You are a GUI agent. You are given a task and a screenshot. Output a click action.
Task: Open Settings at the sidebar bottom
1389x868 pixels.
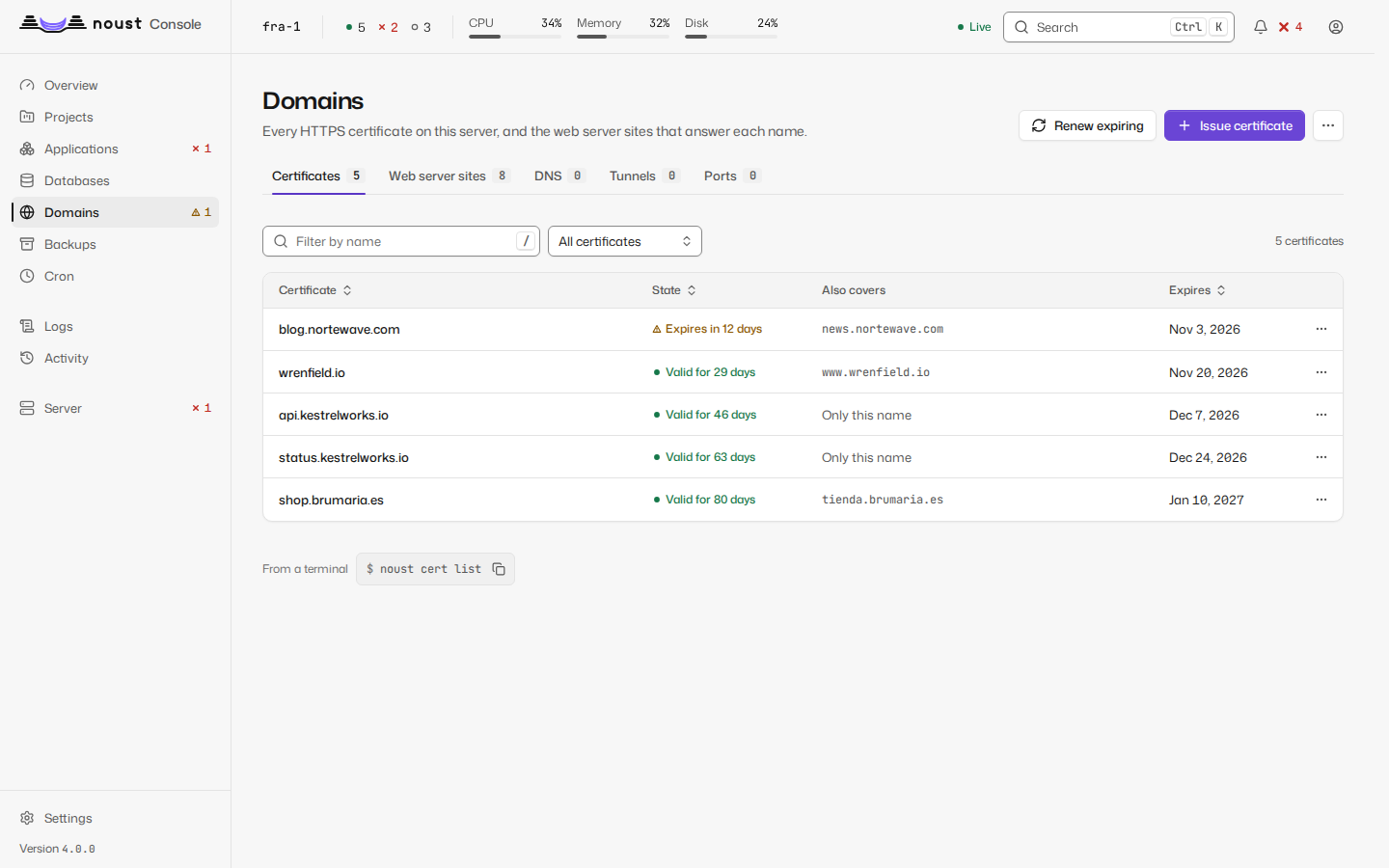coord(116,818)
